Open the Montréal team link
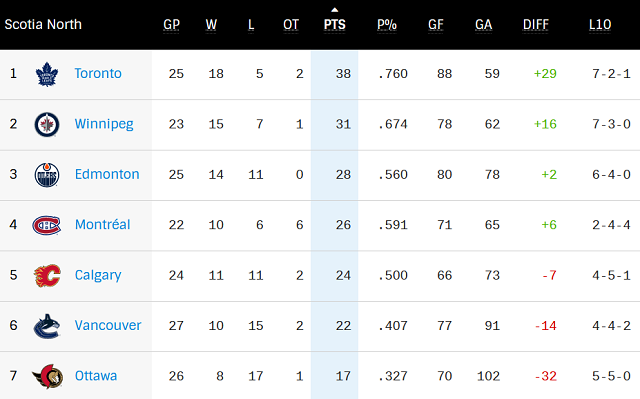The width and height of the screenshot is (640, 399). coord(102,224)
